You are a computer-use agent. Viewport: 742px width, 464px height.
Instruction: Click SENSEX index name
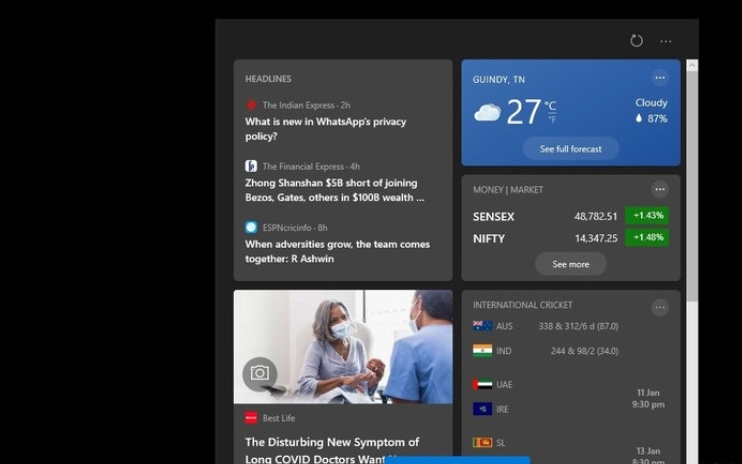tap(494, 217)
